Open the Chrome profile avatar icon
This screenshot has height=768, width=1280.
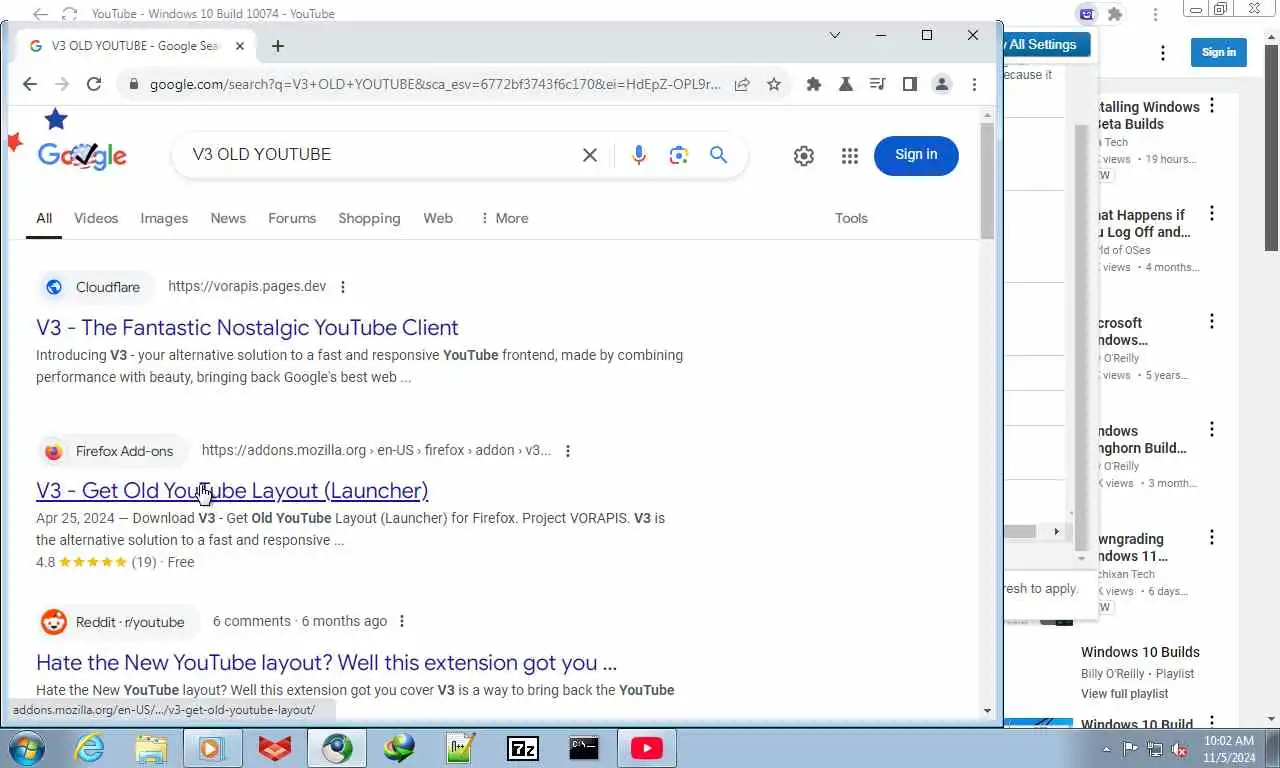tap(942, 85)
